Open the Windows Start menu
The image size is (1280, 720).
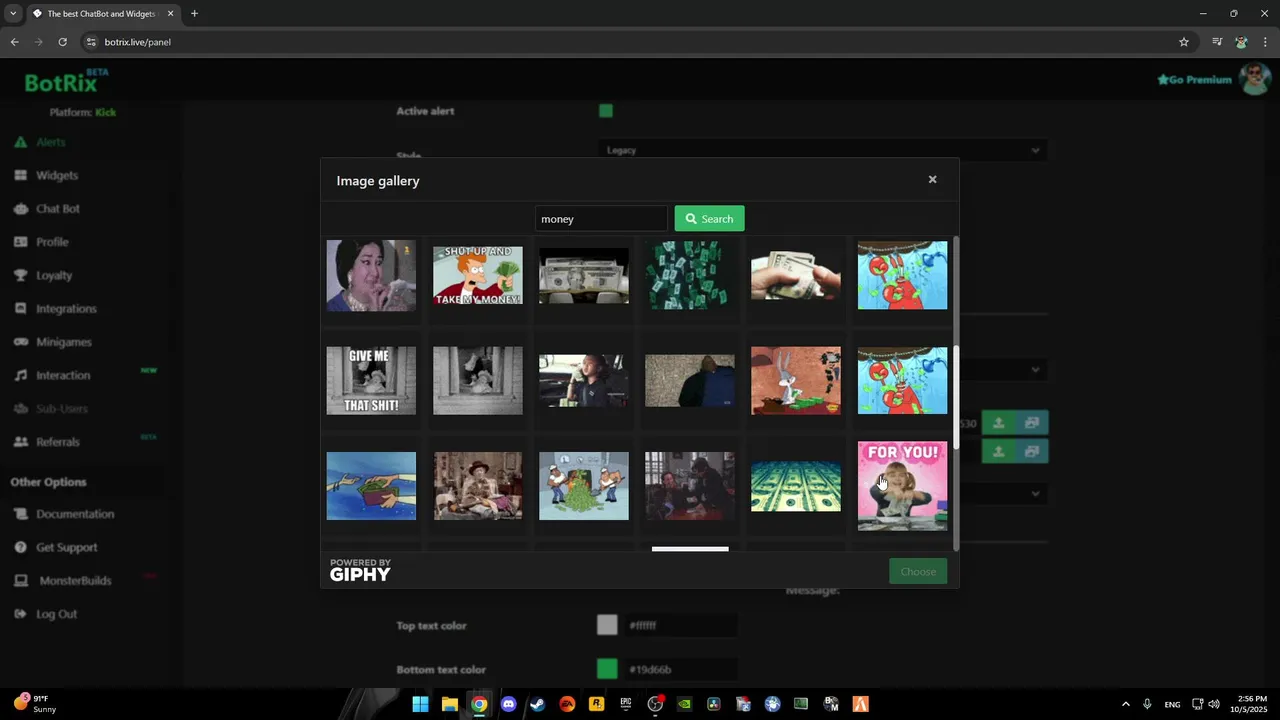tap(421, 704)
